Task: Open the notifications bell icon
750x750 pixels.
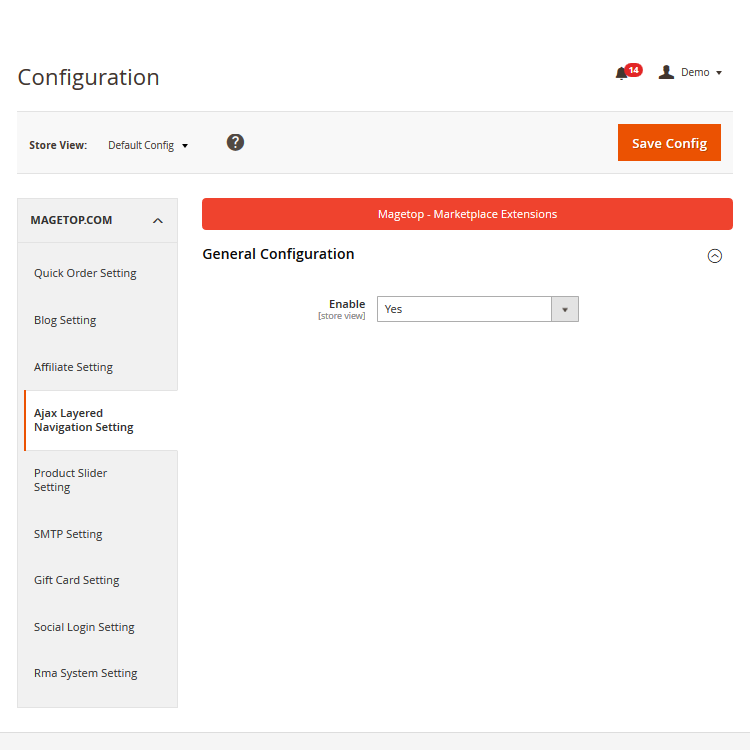Action: 622,73
